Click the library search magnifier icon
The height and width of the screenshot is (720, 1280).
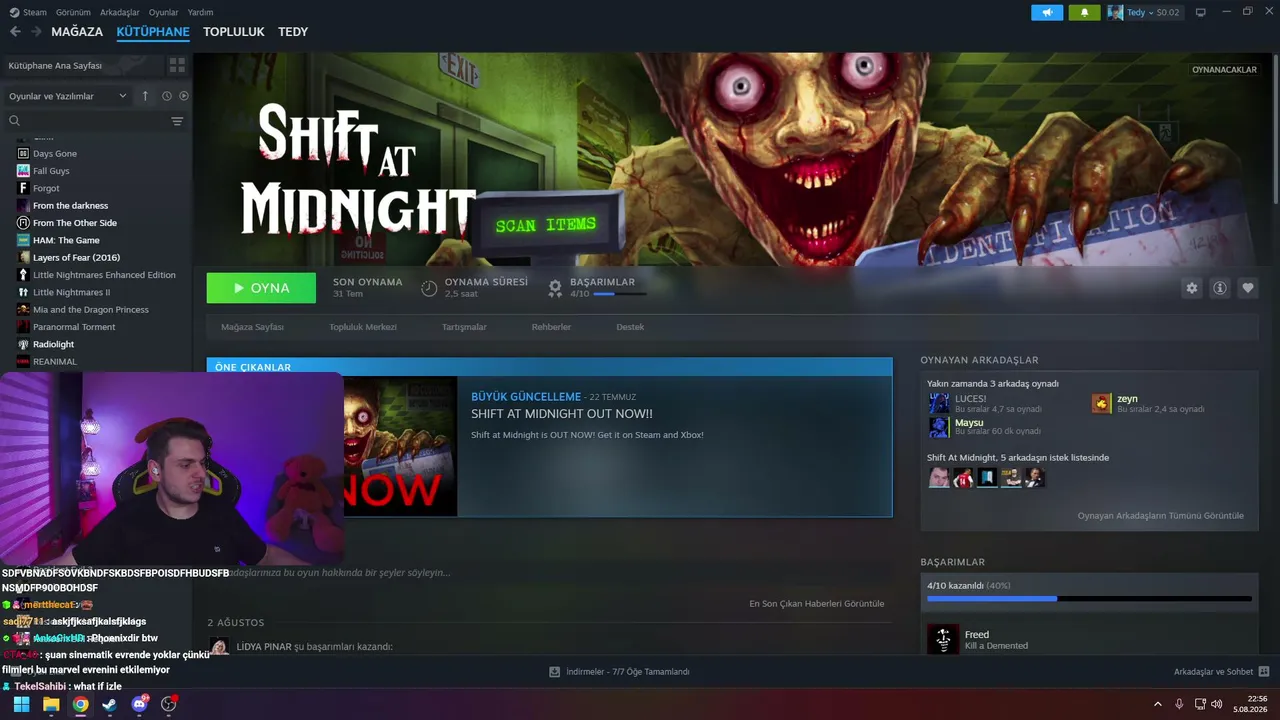[x=14, y=121]
